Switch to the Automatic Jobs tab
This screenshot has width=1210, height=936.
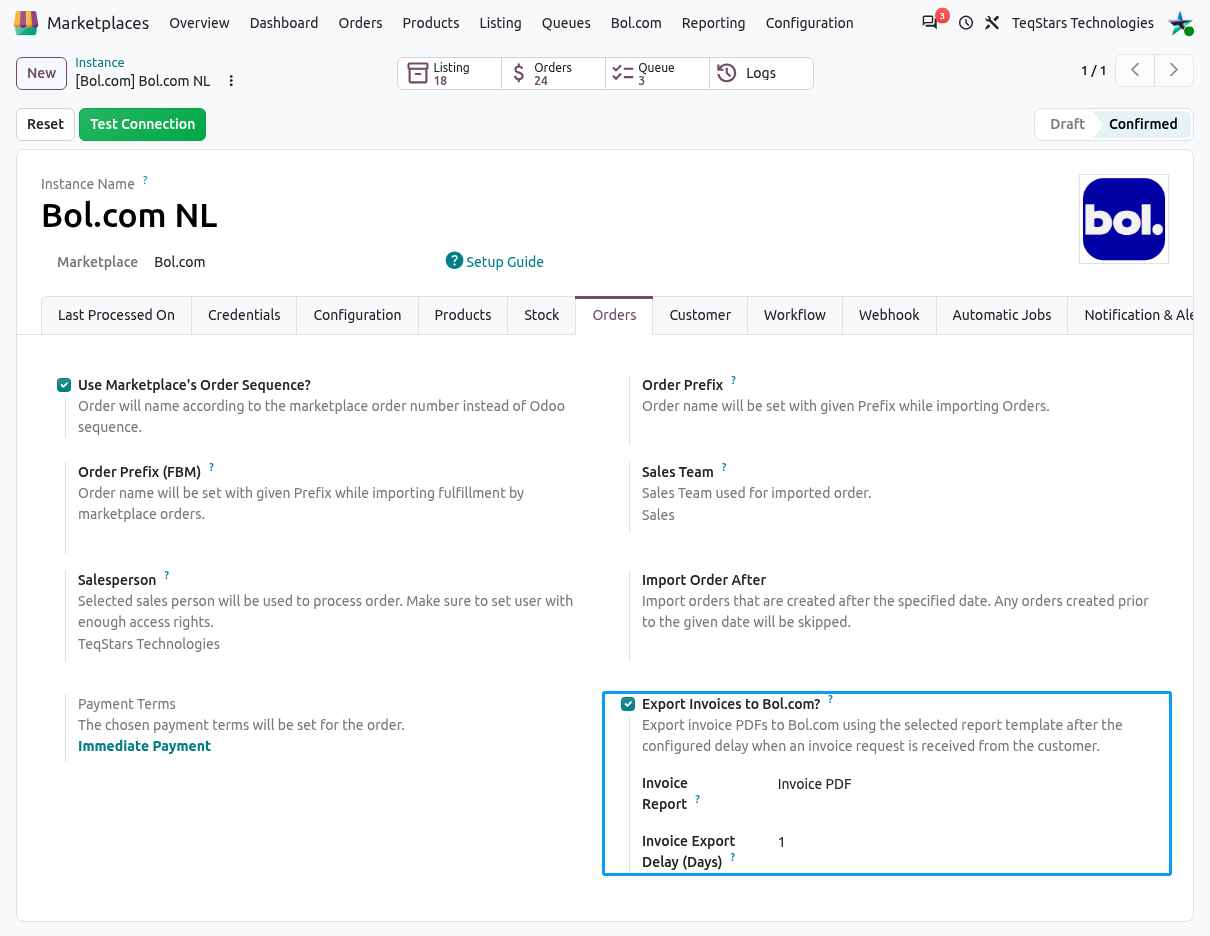pyautogui.click(x=1002, y=315)
